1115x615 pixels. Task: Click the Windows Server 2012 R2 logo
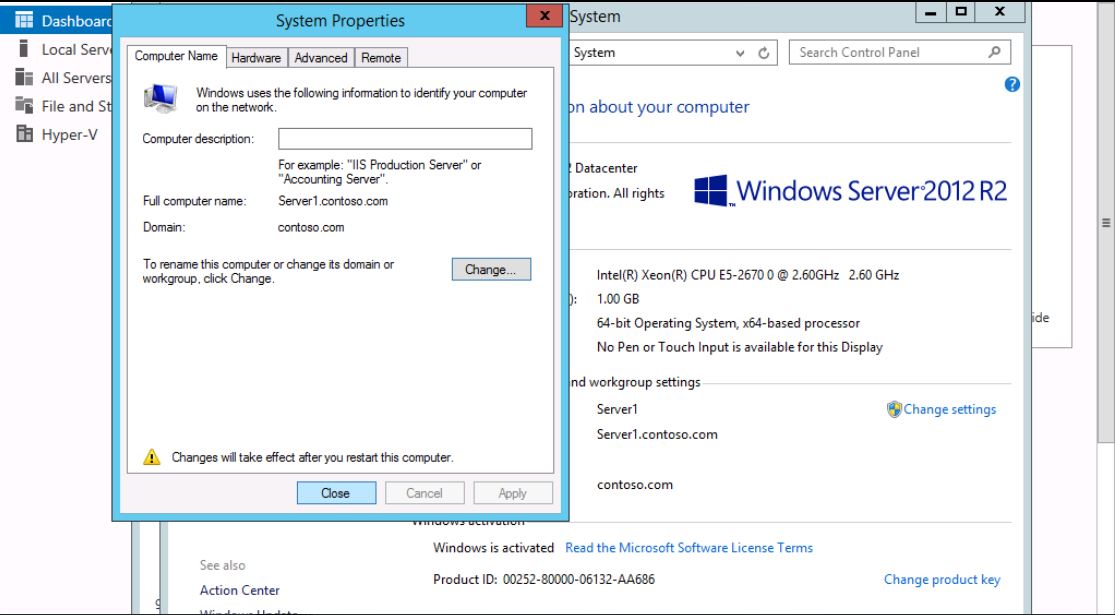(850, 191)
